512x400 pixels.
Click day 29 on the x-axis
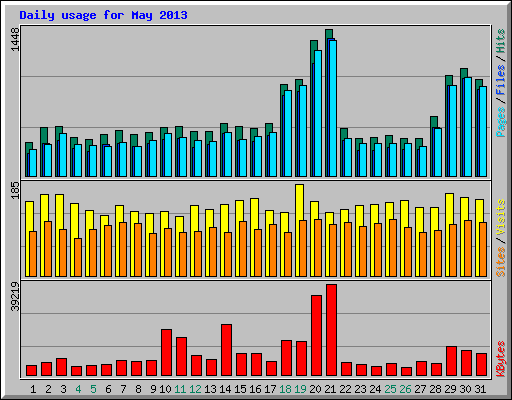[x=450, y=389]
